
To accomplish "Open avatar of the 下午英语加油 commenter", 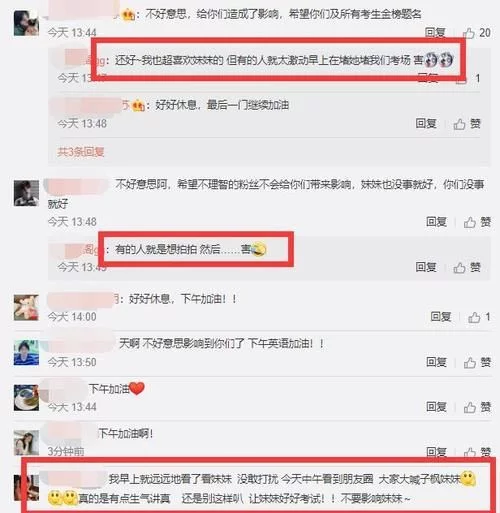I will pos(26,353).
